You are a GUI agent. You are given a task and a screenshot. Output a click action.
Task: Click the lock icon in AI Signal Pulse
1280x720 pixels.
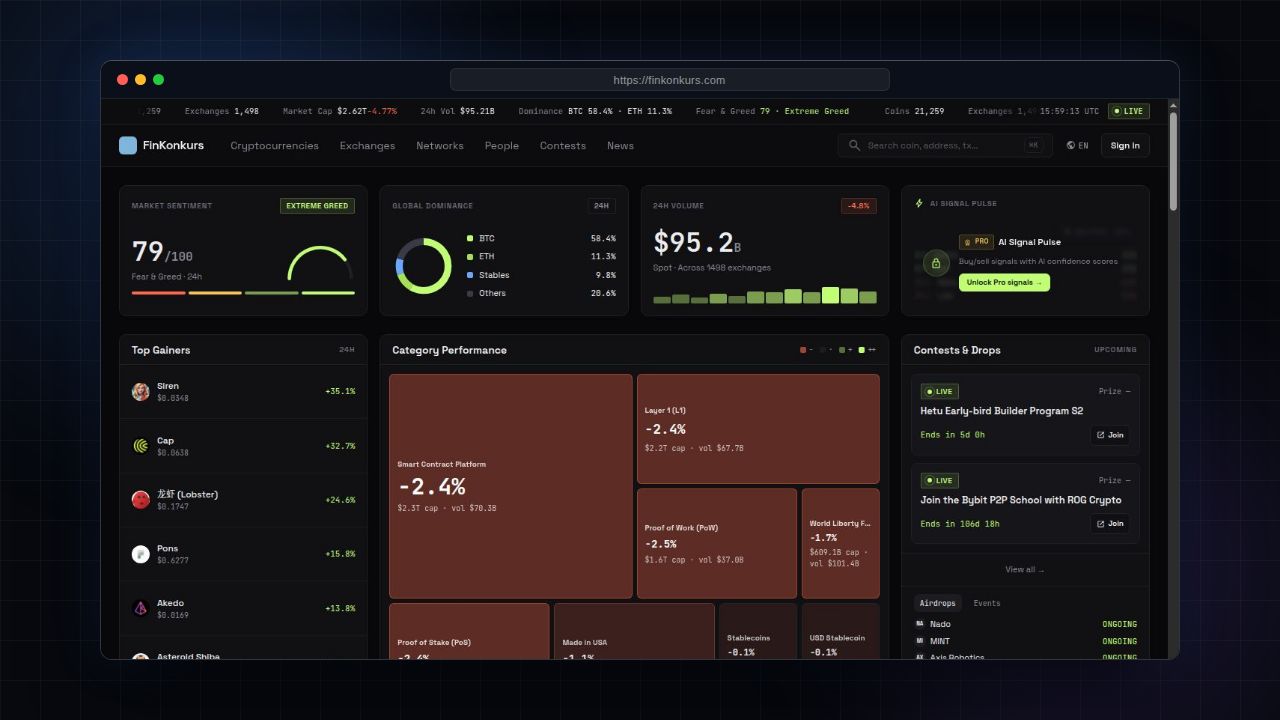coord(936,263)
